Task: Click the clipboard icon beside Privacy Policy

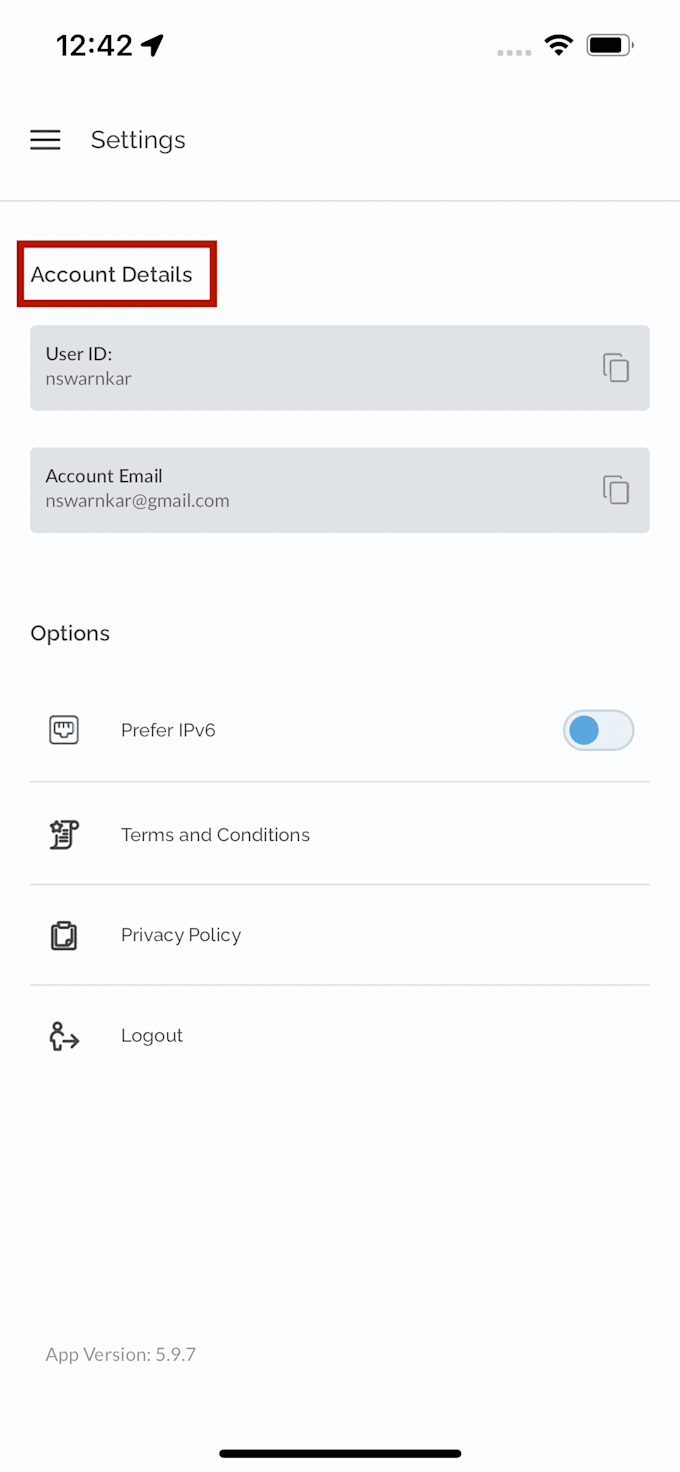Action: [x=64, y=935]
